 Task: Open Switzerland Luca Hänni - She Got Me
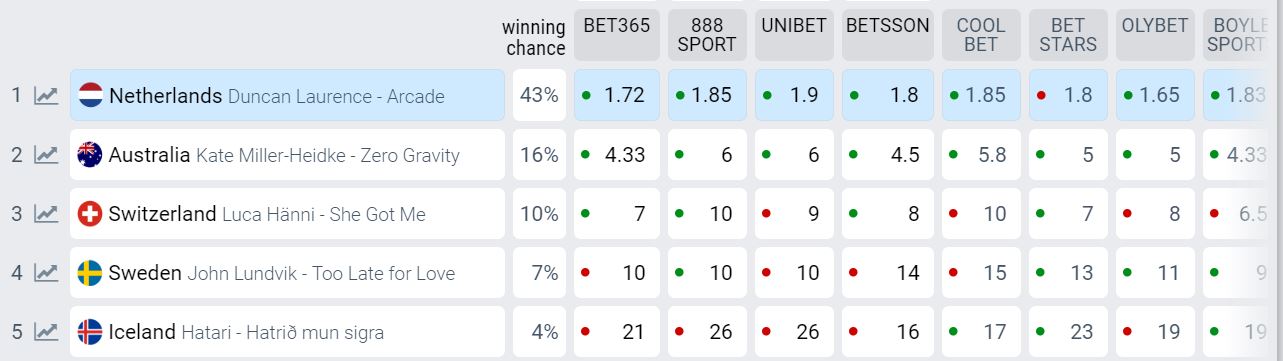287,214
